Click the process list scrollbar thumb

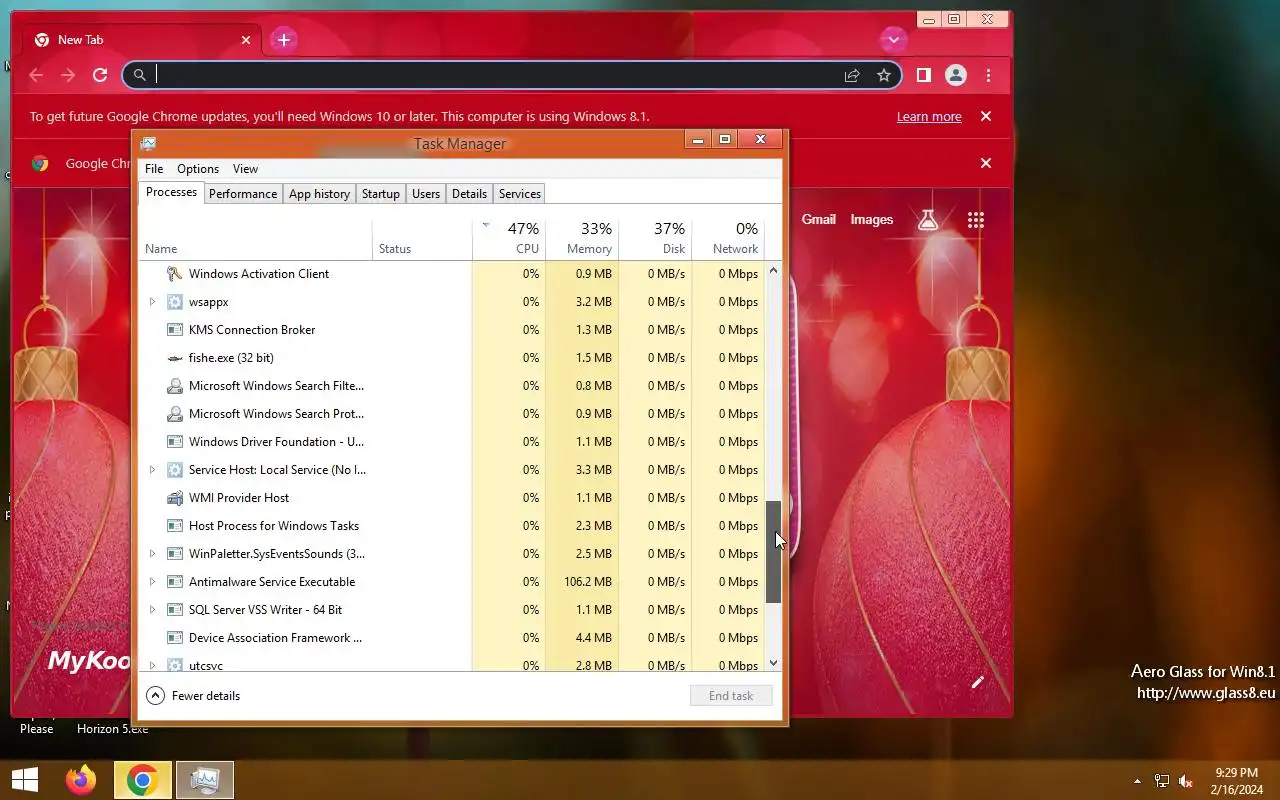773,552
